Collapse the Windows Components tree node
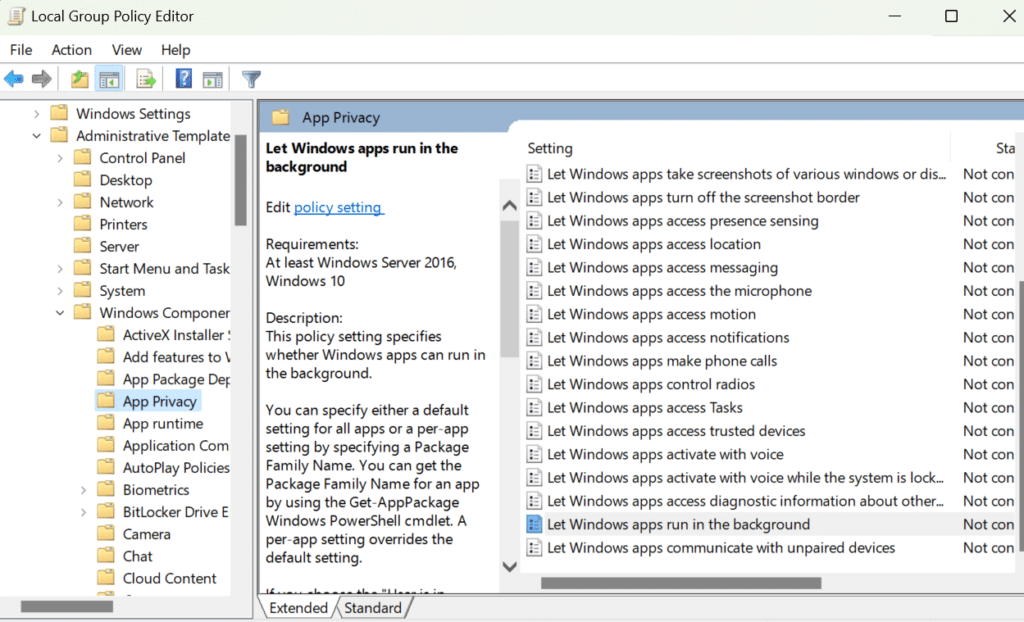This screenshot has height=622, width=1024. [60, 313]
